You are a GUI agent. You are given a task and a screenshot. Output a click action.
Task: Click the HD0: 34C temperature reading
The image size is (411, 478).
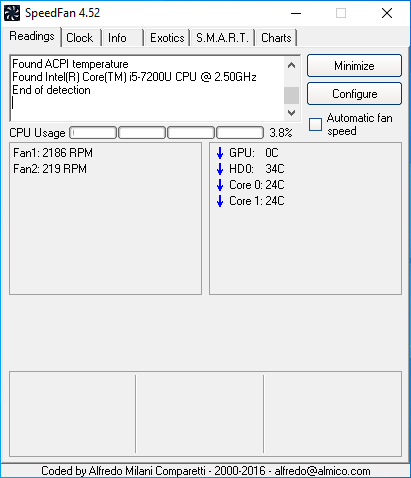pyautogui.click(x=257, y=169)
